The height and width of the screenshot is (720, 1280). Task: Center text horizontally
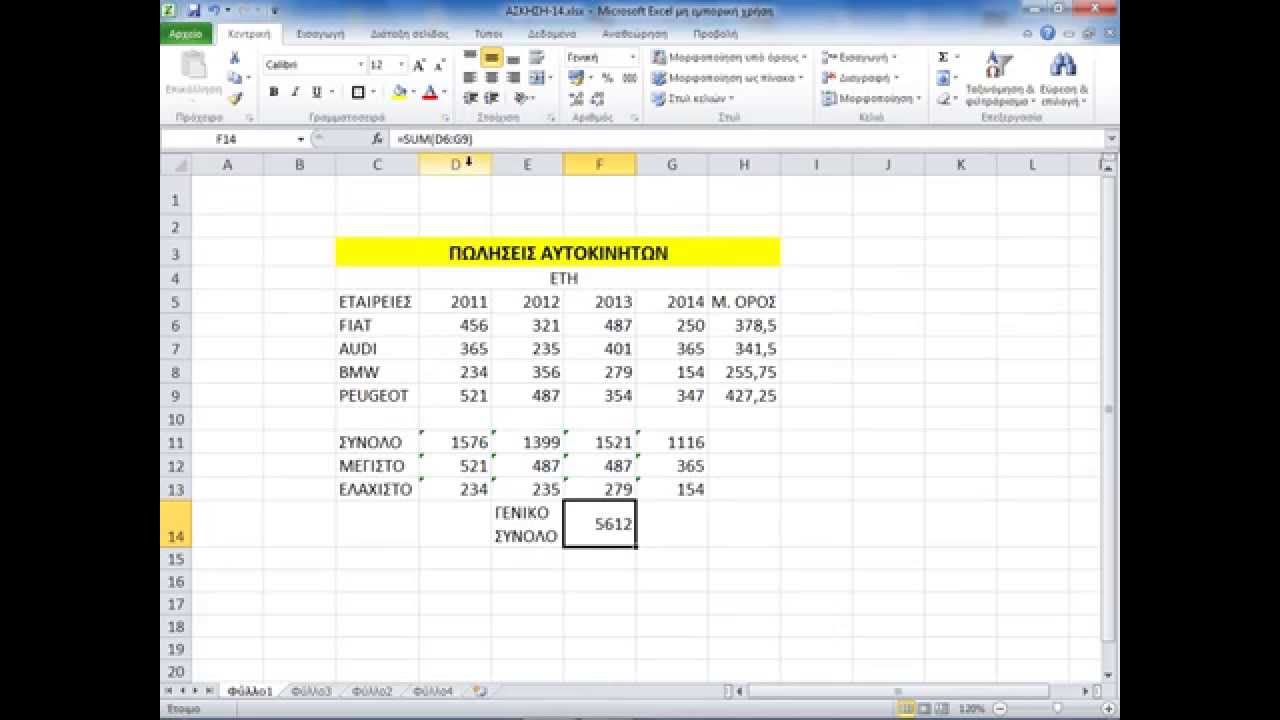(x=491, y=77)
